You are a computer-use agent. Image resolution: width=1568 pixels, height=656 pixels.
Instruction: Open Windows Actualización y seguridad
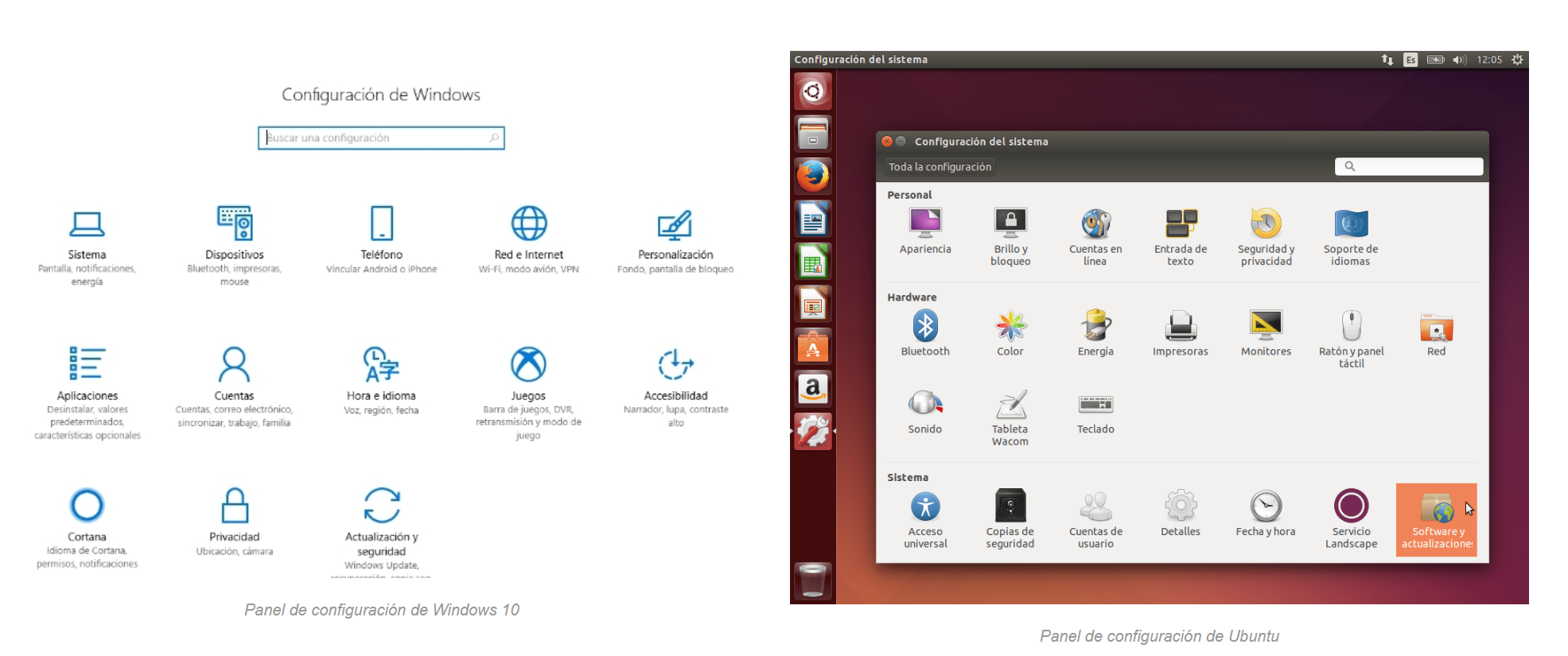(x=381, y=506)
